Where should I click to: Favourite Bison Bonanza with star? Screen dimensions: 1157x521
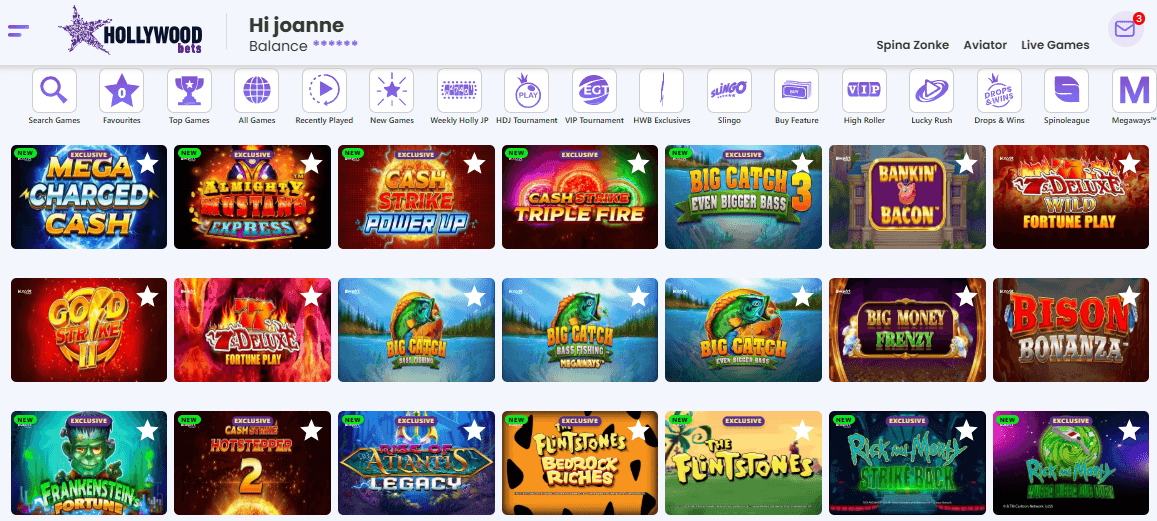[1130, 297]
